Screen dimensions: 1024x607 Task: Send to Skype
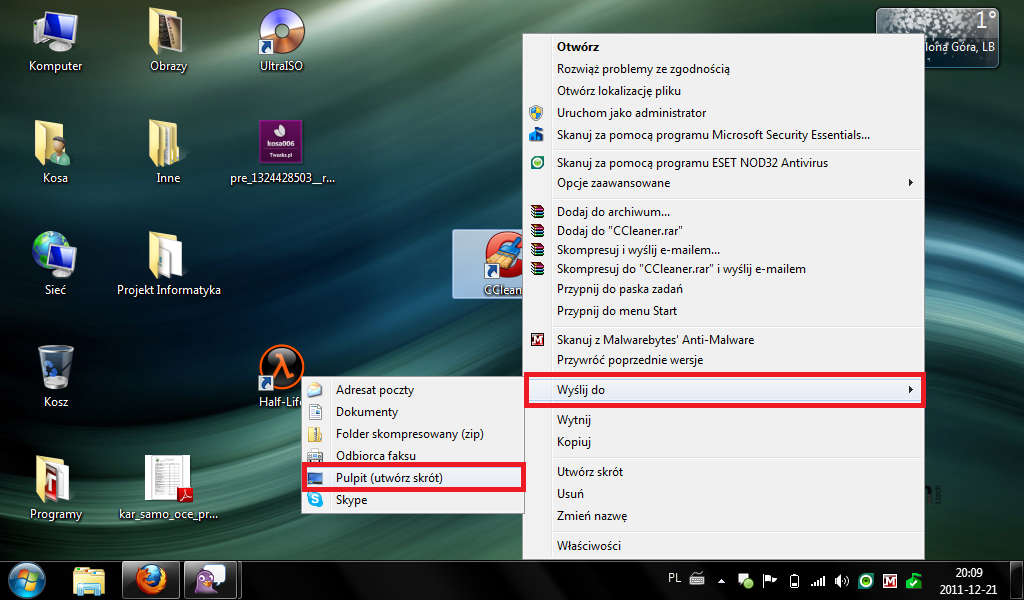413,500
